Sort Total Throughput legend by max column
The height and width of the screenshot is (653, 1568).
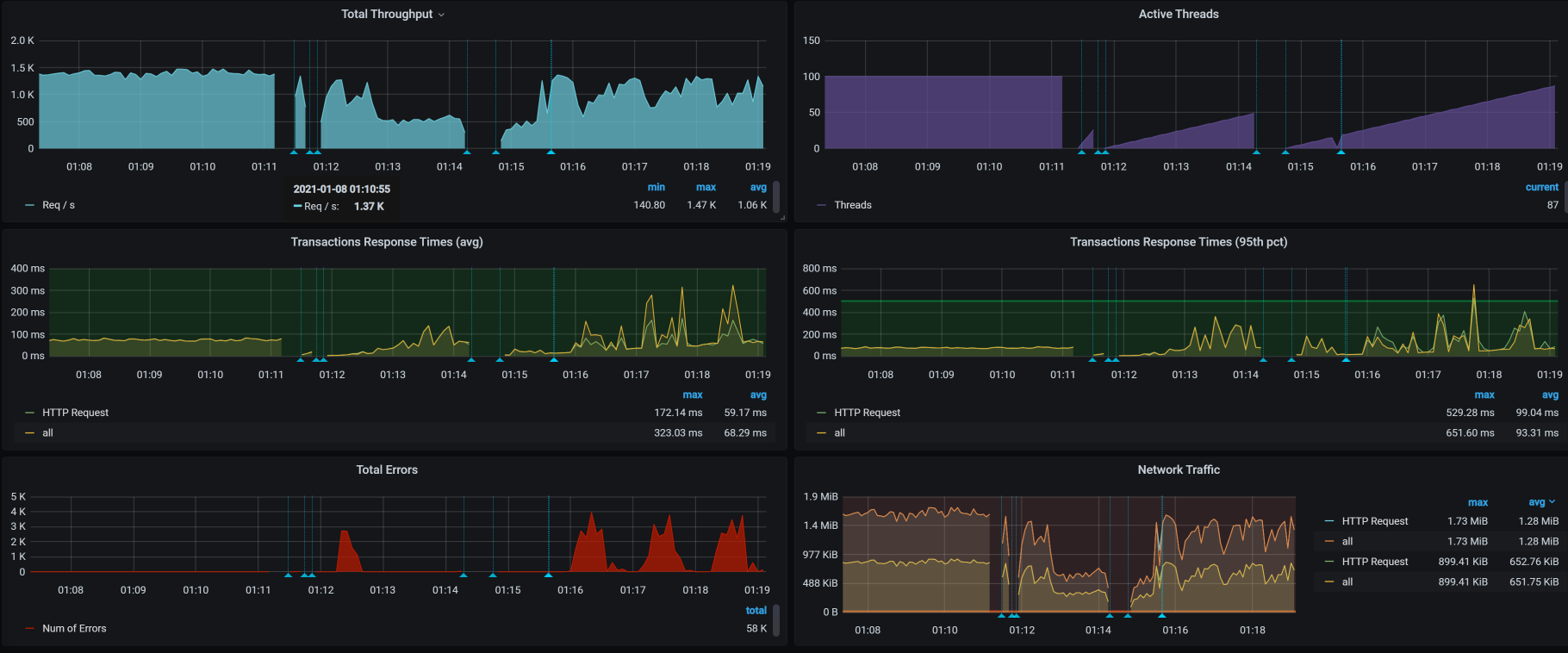pos(706,187)
